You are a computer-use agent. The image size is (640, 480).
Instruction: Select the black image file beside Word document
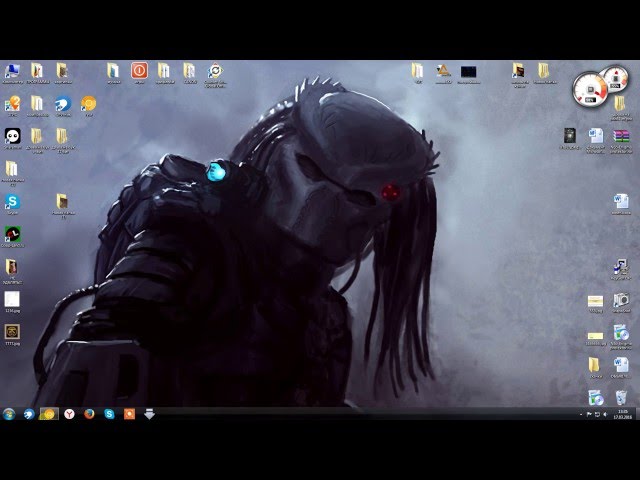570,136
